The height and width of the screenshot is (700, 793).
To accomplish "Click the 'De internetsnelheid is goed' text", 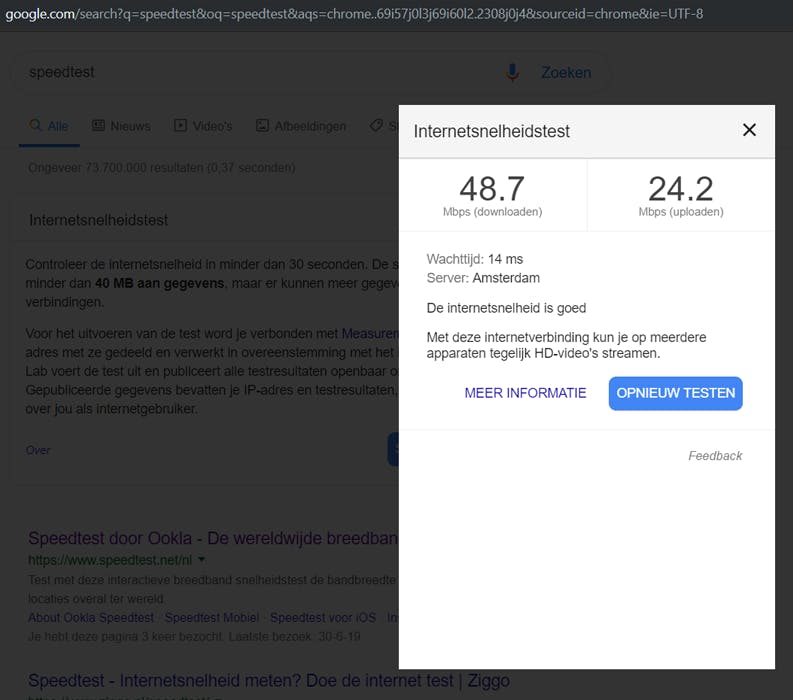I will click(x=506, y=308).
